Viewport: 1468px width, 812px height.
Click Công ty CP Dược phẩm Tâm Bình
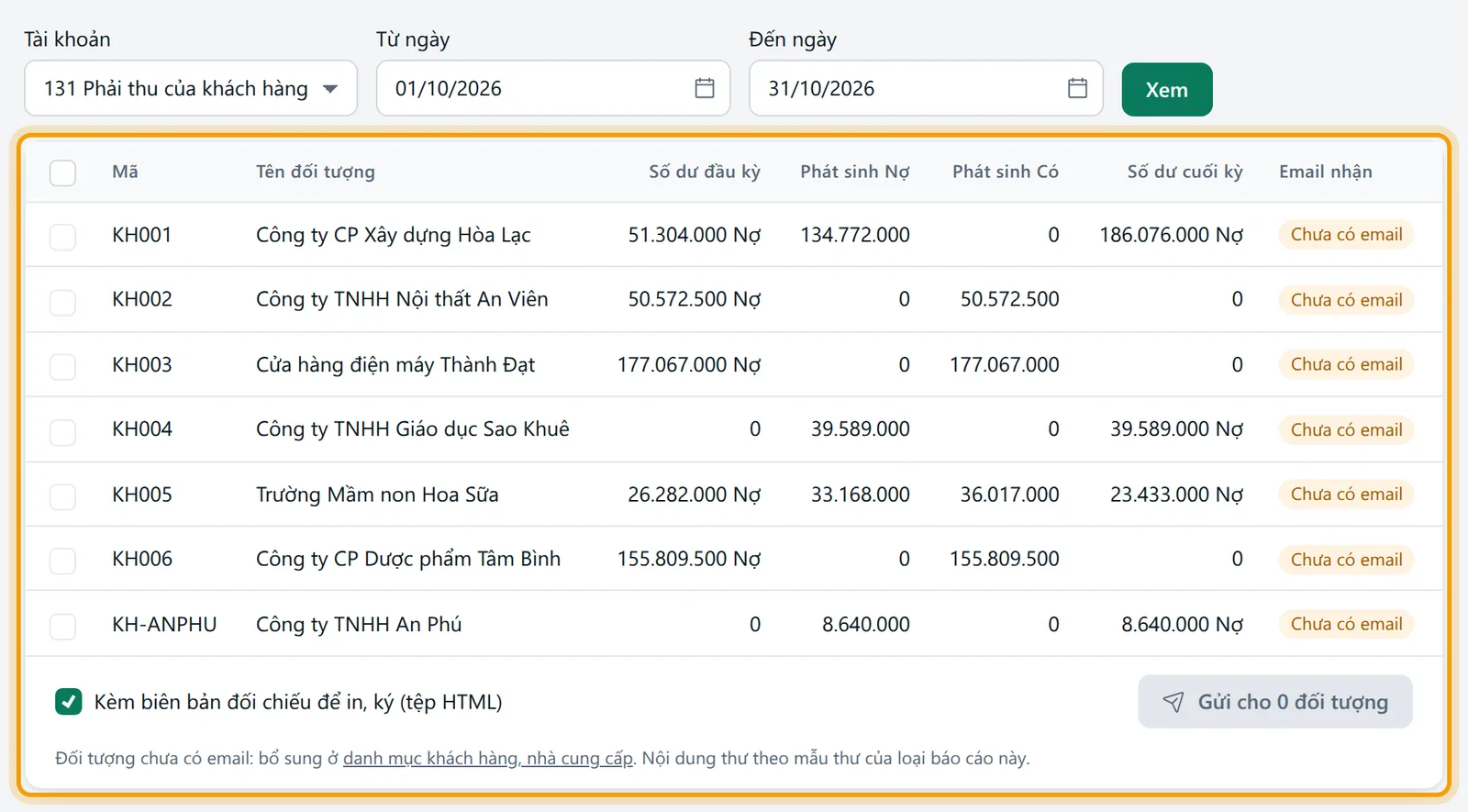click(x=408, y=559)
